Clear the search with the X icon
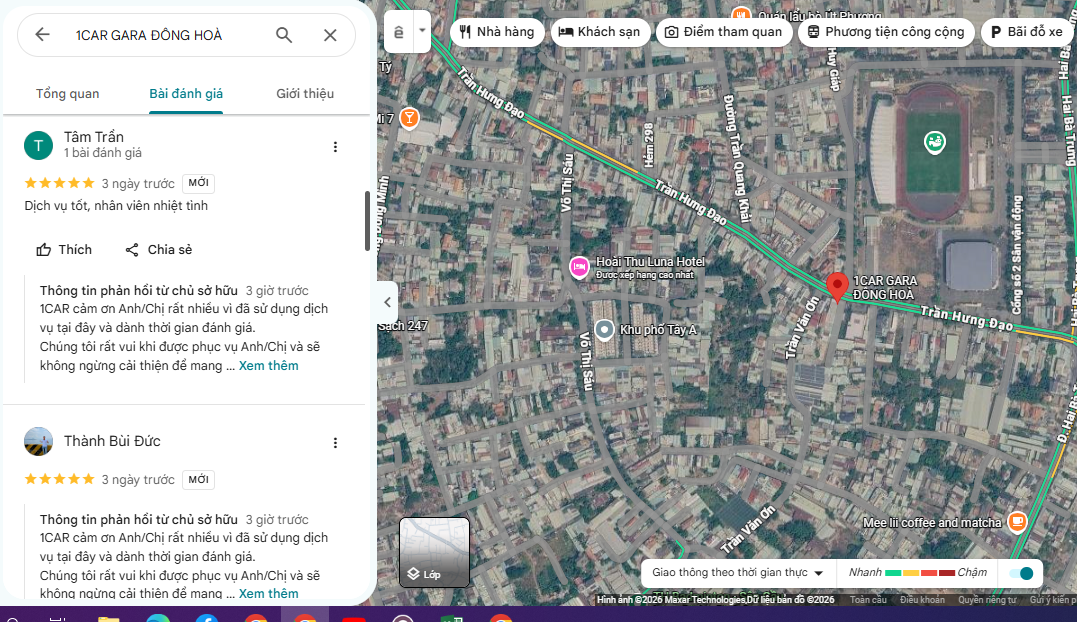This screenshot has height=622, width=1077. [x=330, y=35]
